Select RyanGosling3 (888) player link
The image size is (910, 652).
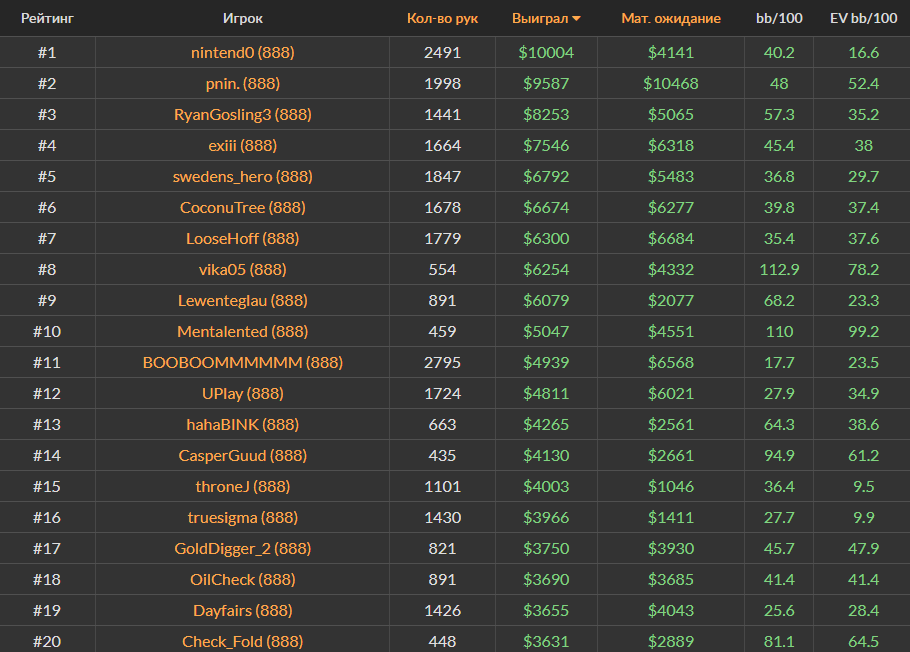pos(242,114)
